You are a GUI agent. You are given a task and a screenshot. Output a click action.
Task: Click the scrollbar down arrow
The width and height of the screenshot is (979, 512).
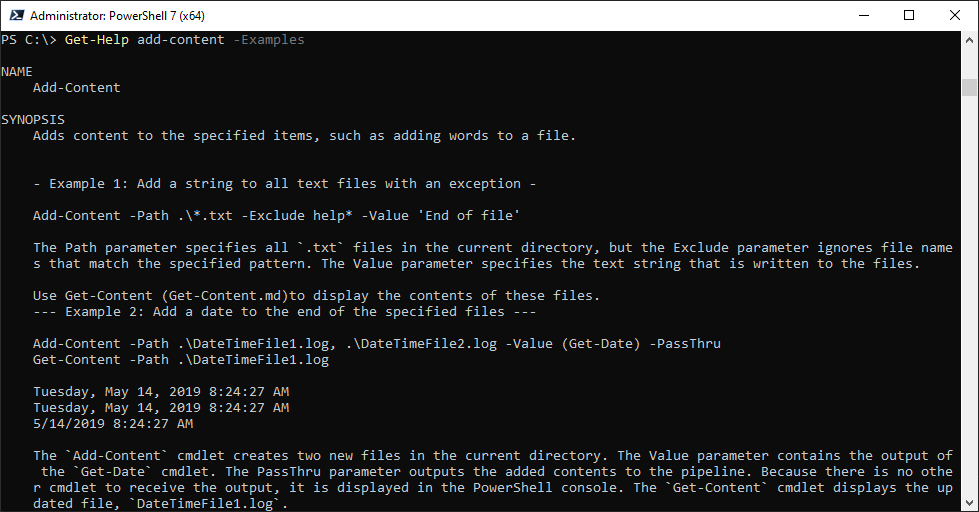tap(969, 503)
